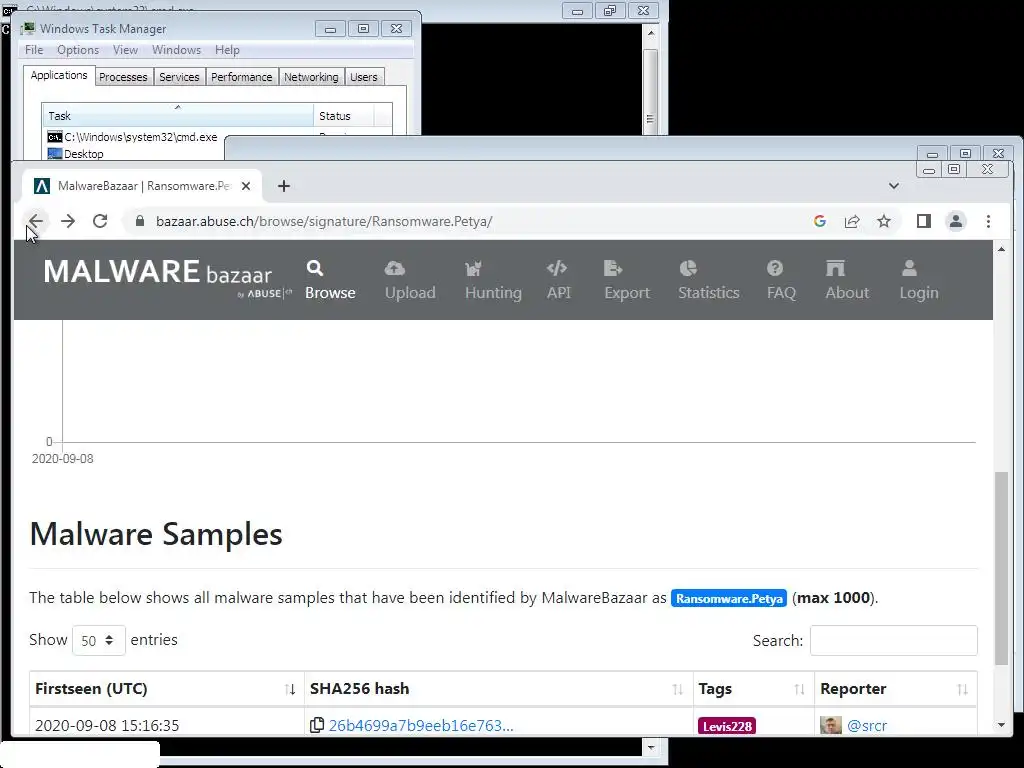
Task: Open the browser profile avatar
Action: click(x=956, y=221)
